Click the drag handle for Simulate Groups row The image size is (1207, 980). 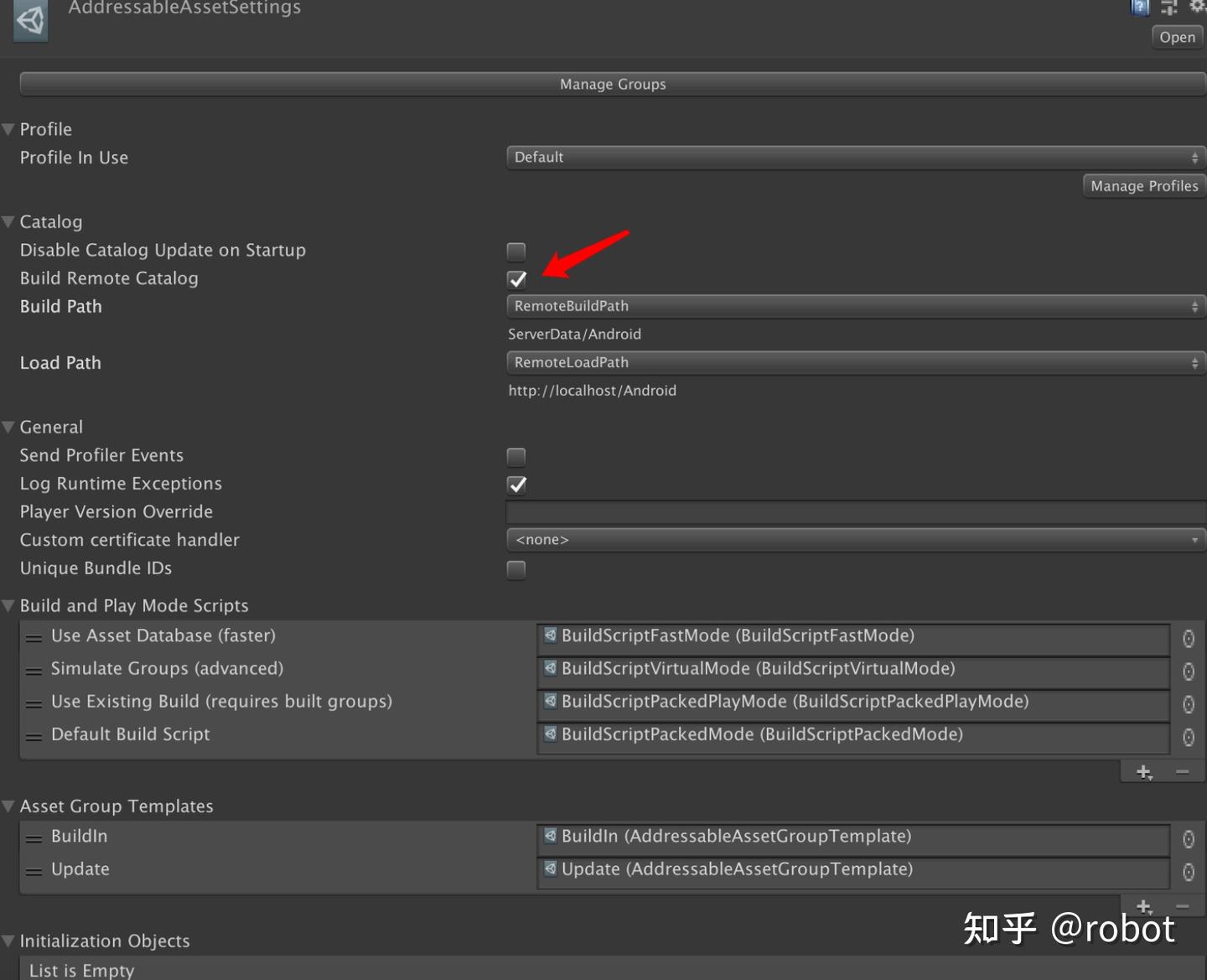[34, 671]
